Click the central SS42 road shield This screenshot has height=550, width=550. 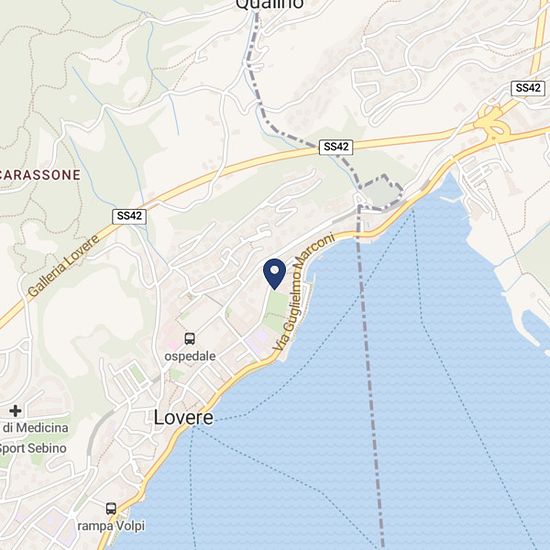coord(336,147)
